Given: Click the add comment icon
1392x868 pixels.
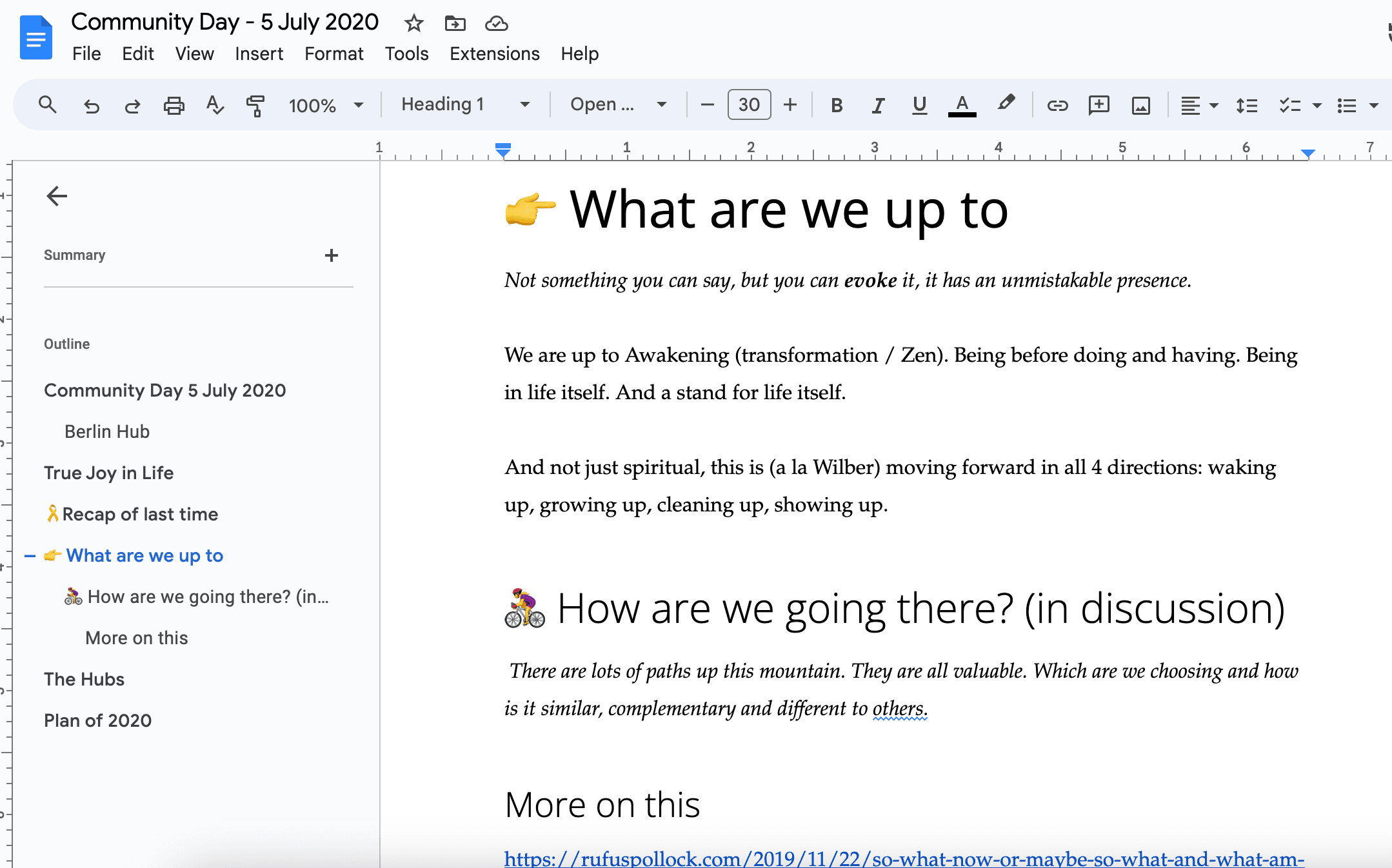Looking at the screenshot, I should click(x=1099, y=105).
